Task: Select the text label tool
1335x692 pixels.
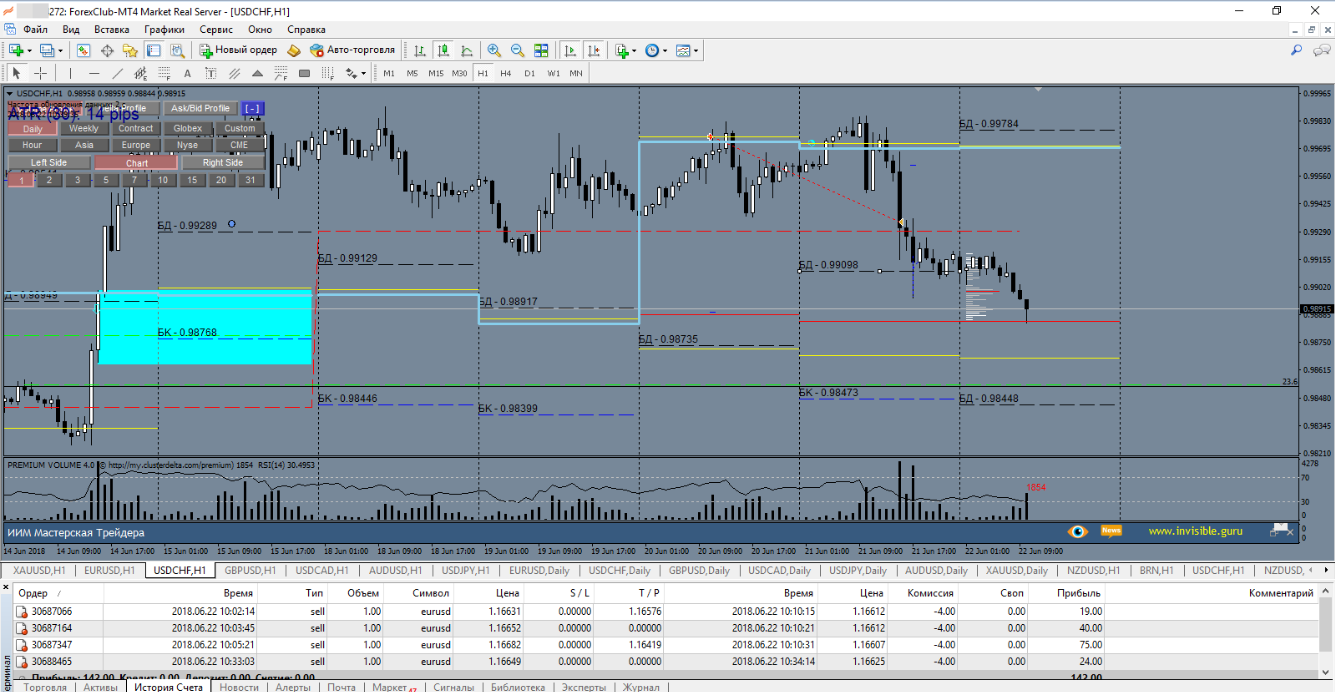Action: pyautogui.click(x=186, y=73)
